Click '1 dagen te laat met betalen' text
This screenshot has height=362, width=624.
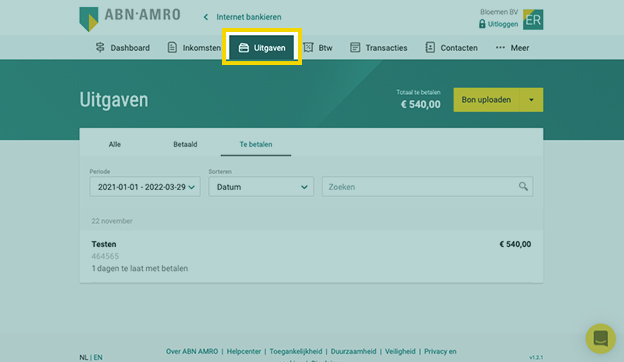tap(140, 269)
